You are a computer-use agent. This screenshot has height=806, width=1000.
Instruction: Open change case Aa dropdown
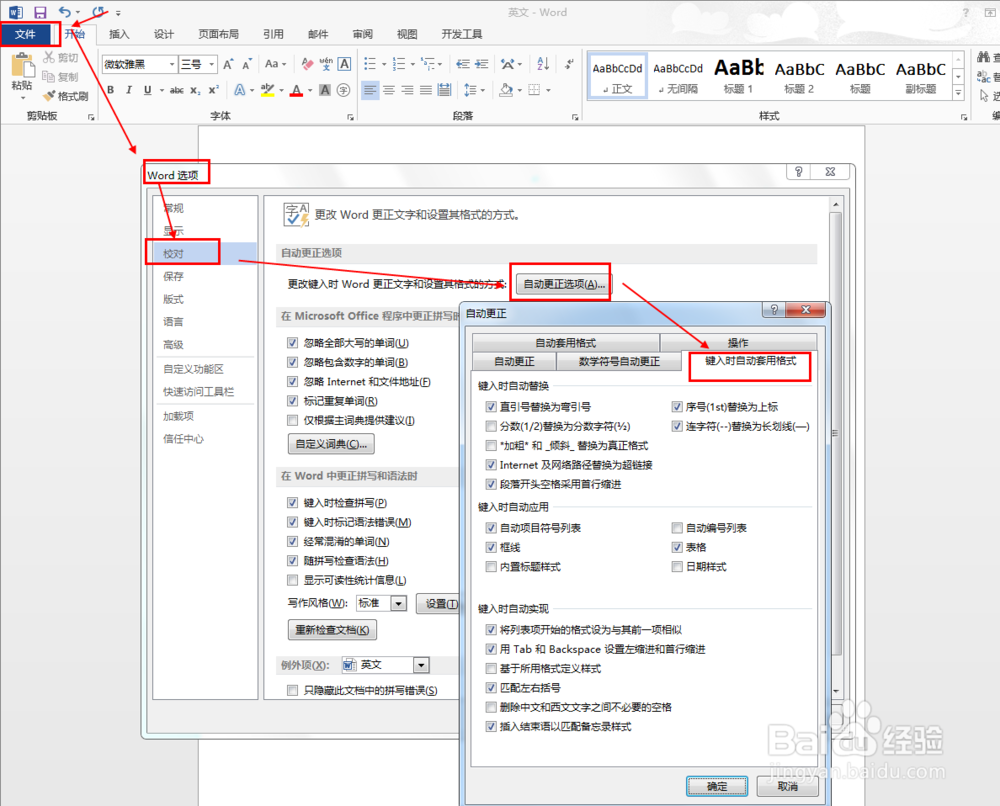[275, 64]
